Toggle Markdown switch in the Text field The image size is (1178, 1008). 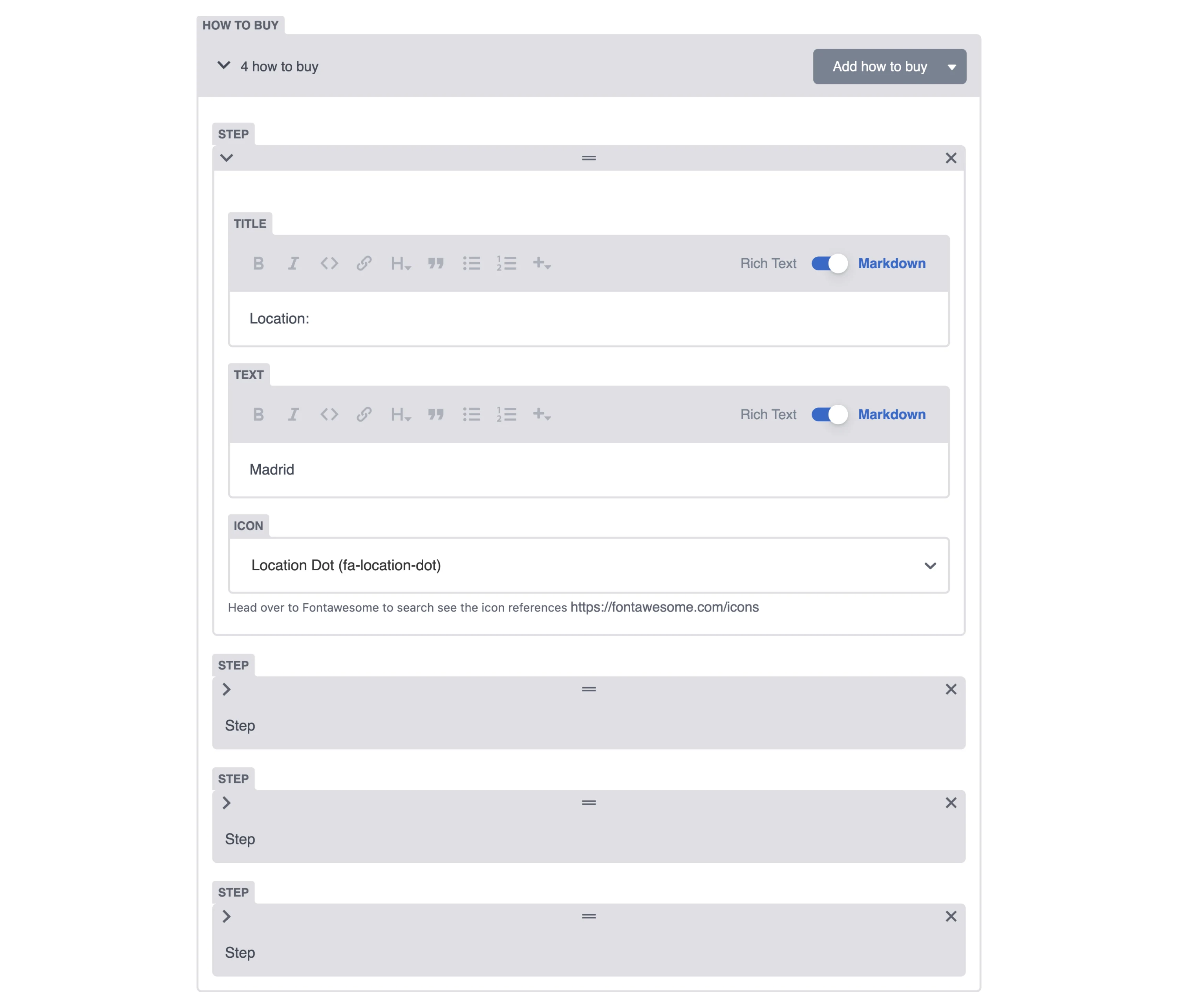pyautogui.click(x=829, y=414)
